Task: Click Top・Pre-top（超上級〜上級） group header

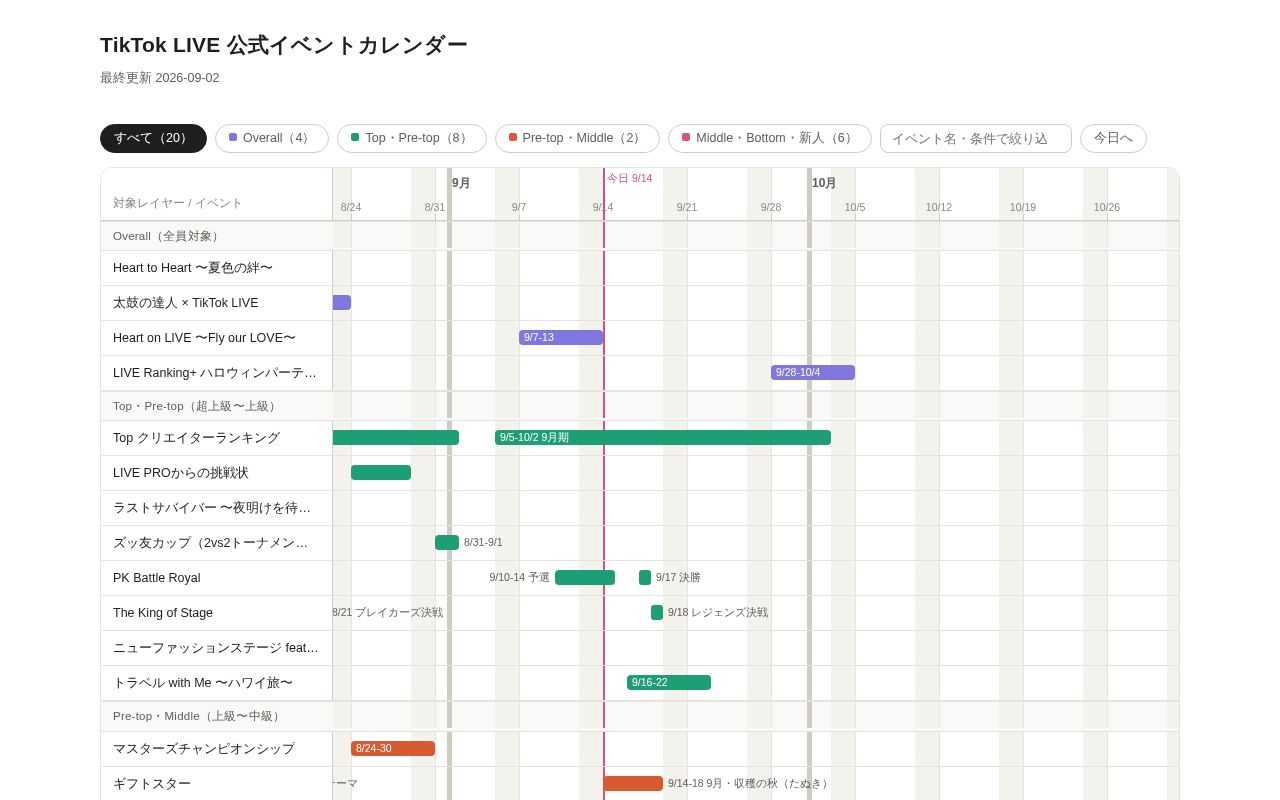Action: pyautogui.click(x=196, y=406)
